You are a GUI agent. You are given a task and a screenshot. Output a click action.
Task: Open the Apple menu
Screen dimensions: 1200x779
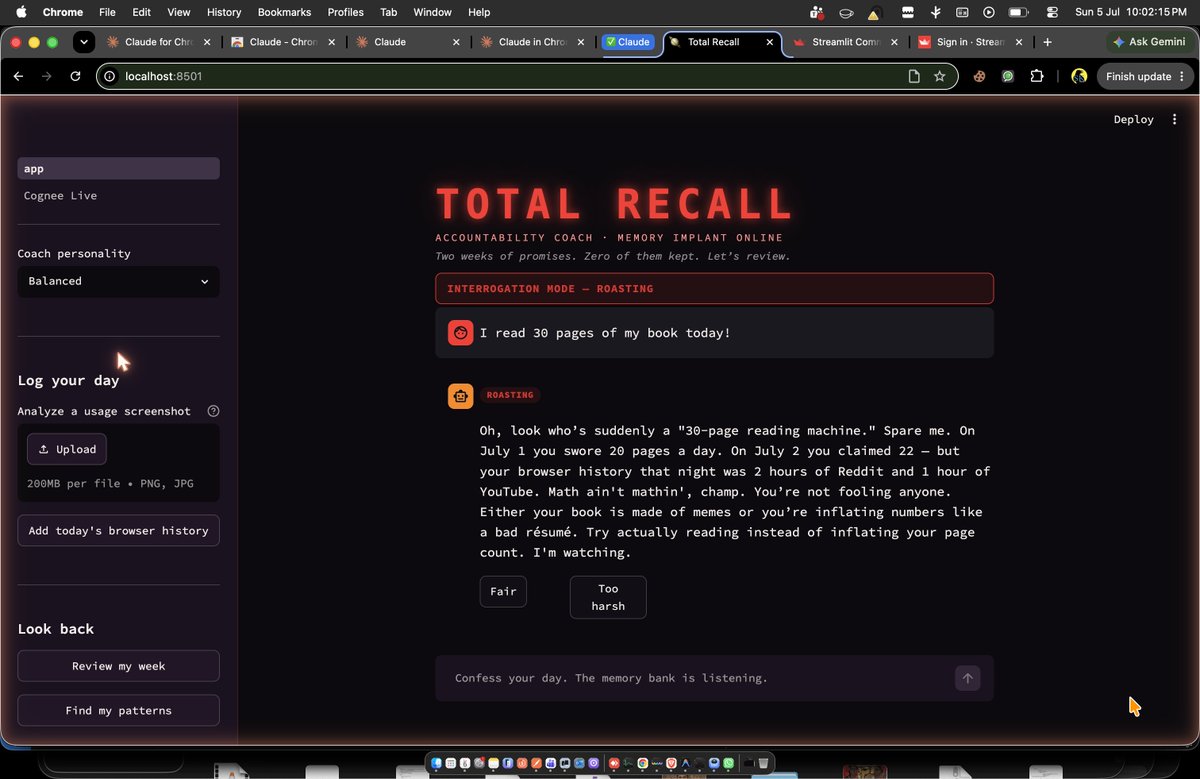(x=20, y=12)
